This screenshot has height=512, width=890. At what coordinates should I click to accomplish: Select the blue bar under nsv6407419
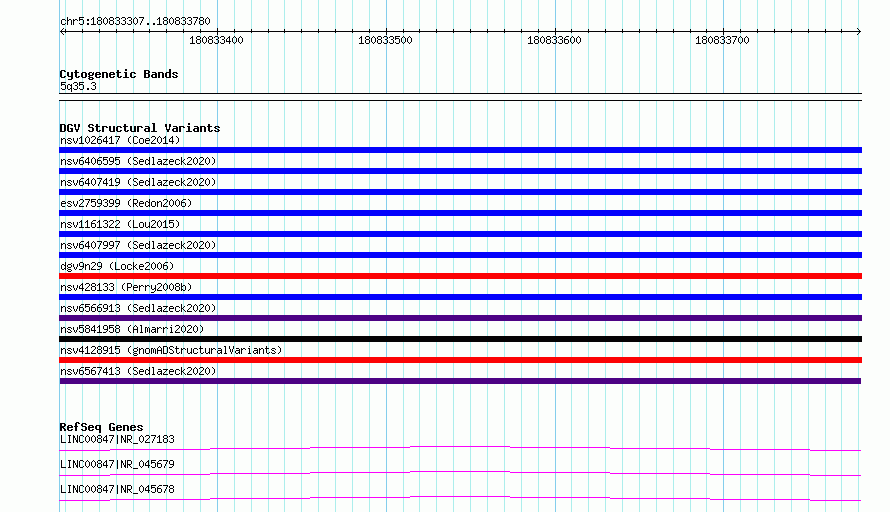[460, 192]
